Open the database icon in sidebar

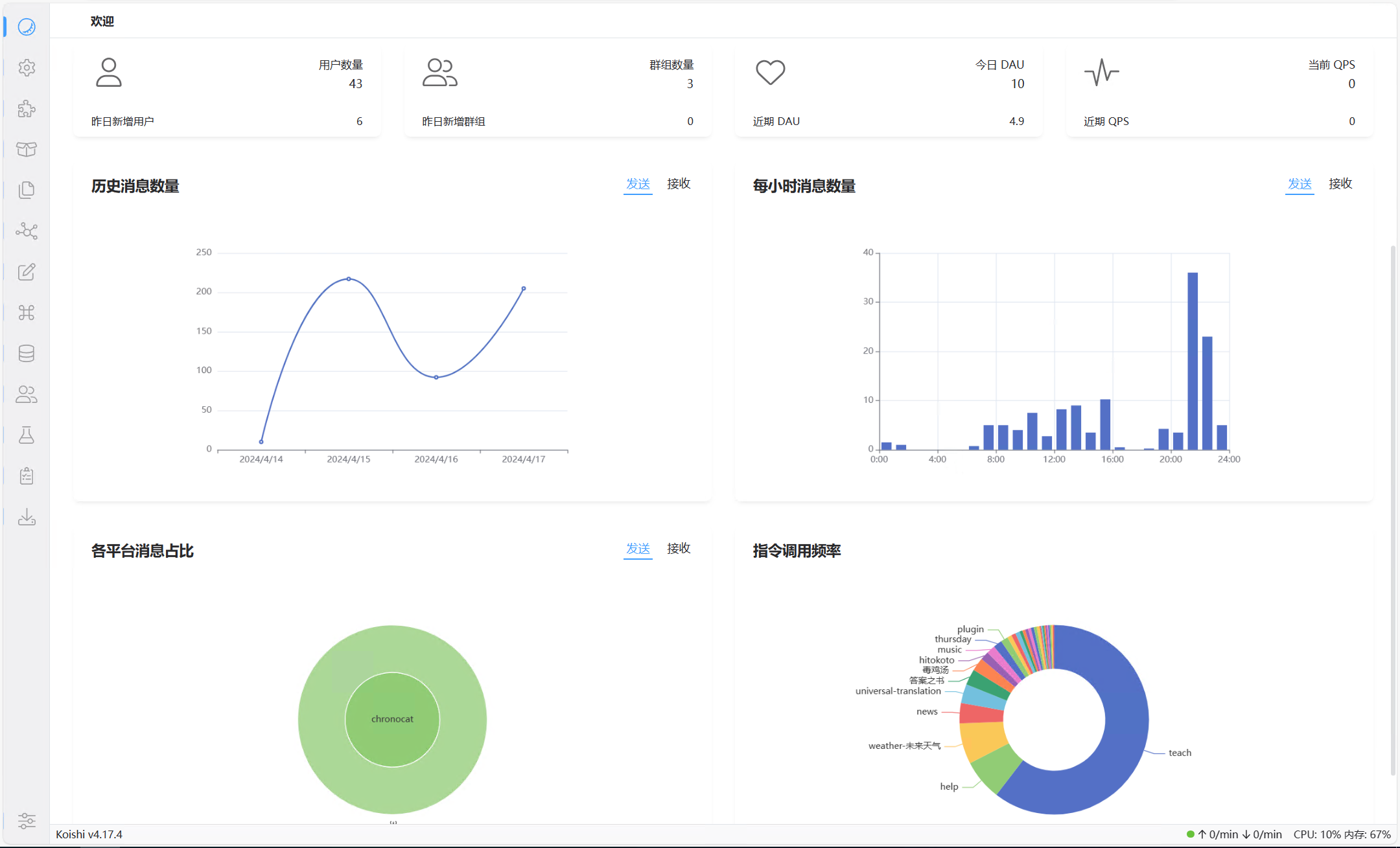[x=27, y=353]
